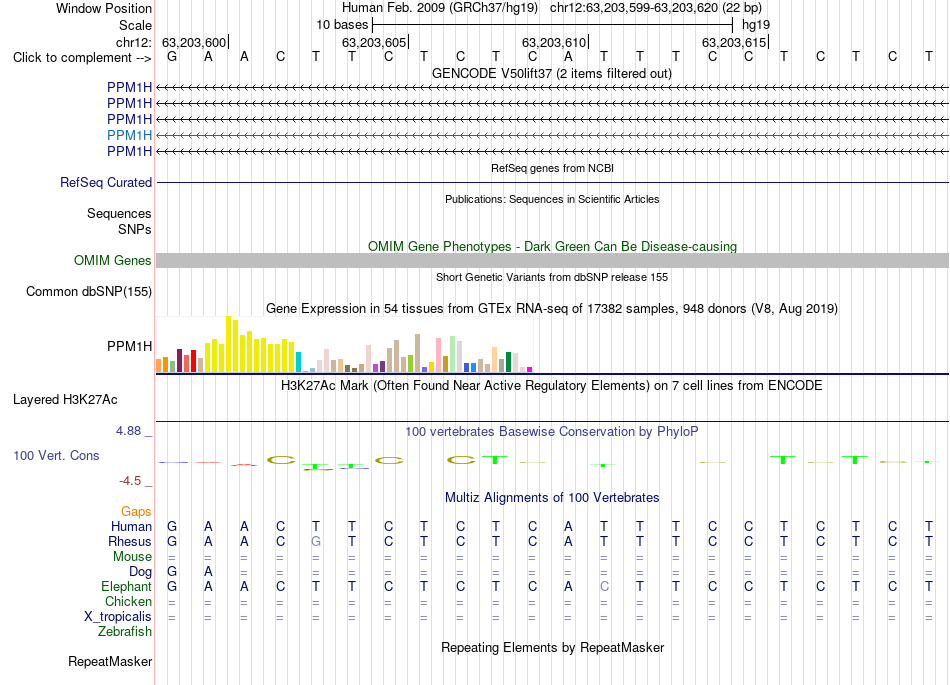The height and width of the screenshot is (685, 950).
Task: Click the chr12:63,203,599-63,203,620 window position text
Action: coord(656,8)
